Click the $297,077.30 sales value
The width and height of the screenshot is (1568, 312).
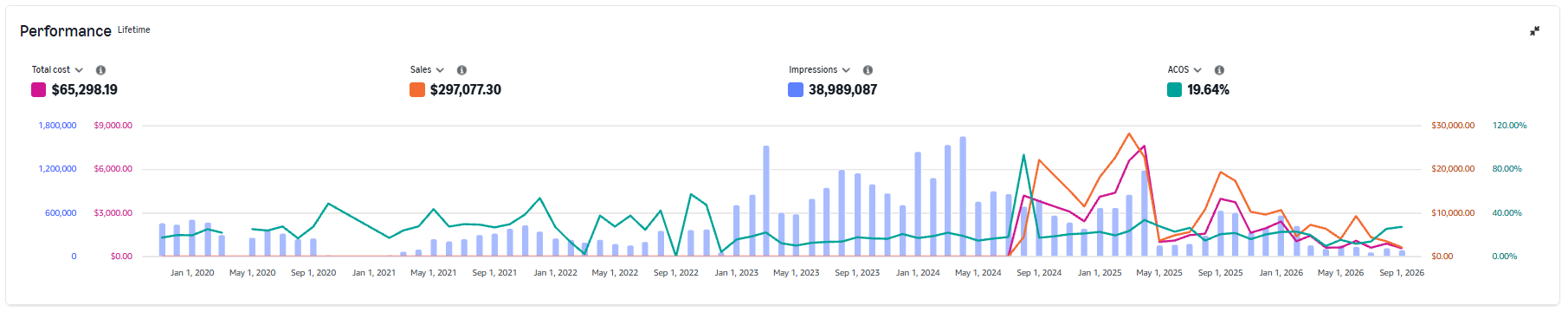466,89
